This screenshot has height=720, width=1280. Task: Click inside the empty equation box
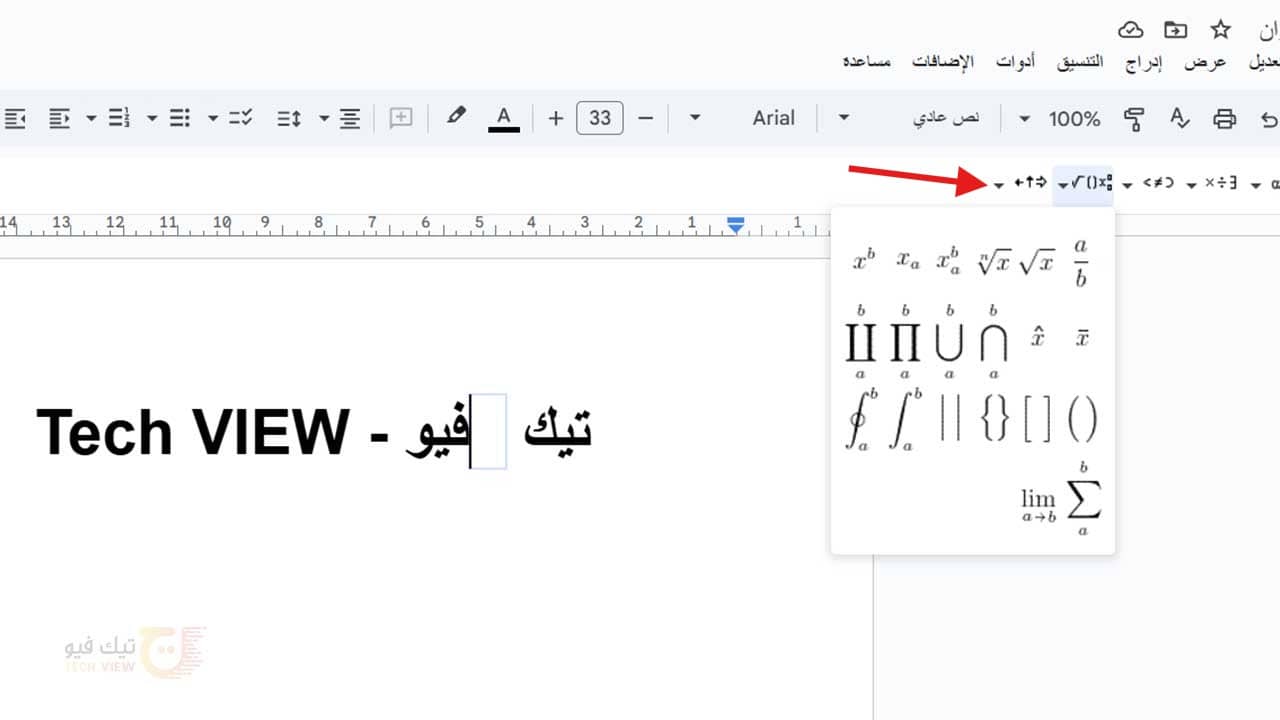coord(489,431)
